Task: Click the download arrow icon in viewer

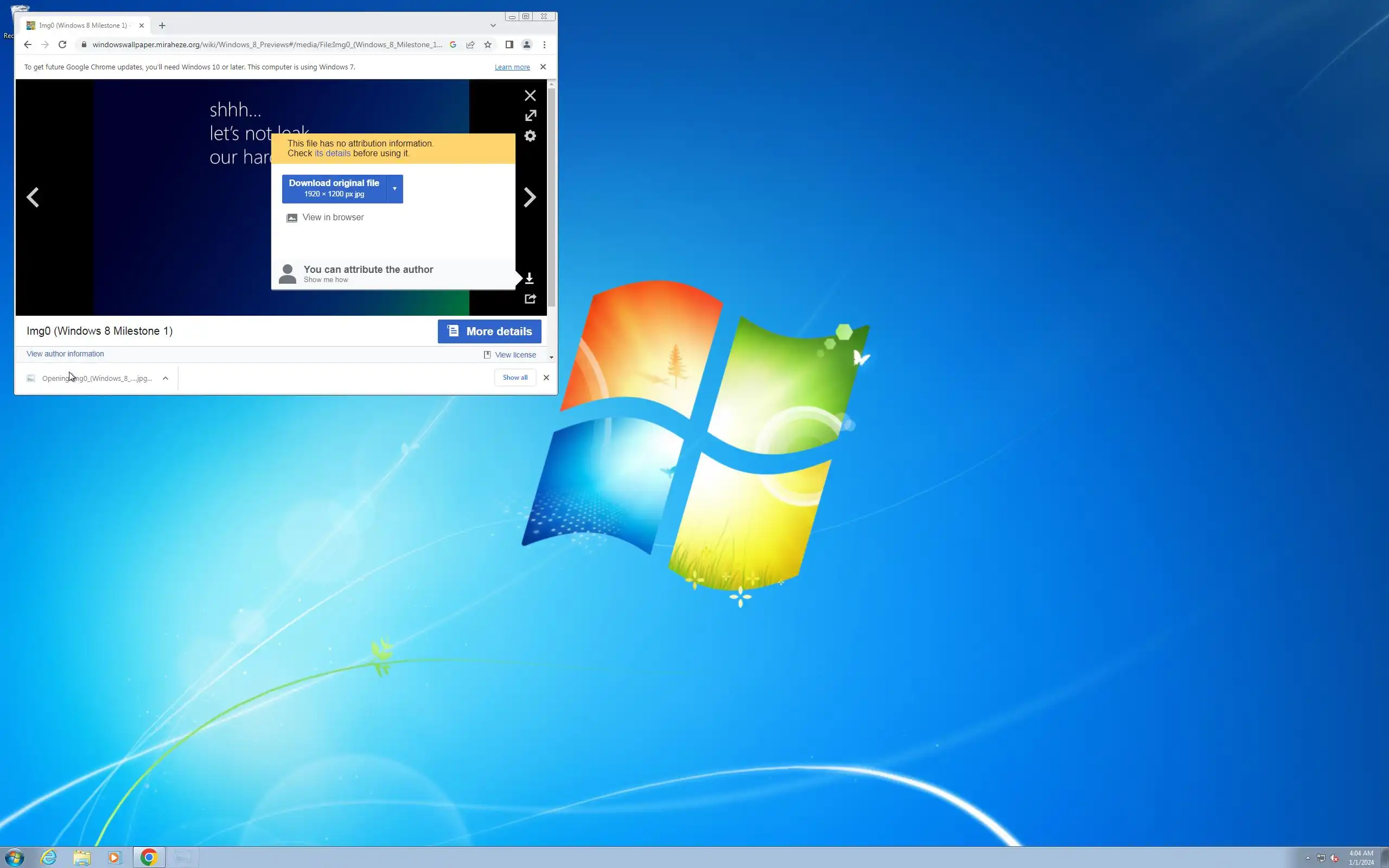Action: [529, 278]
